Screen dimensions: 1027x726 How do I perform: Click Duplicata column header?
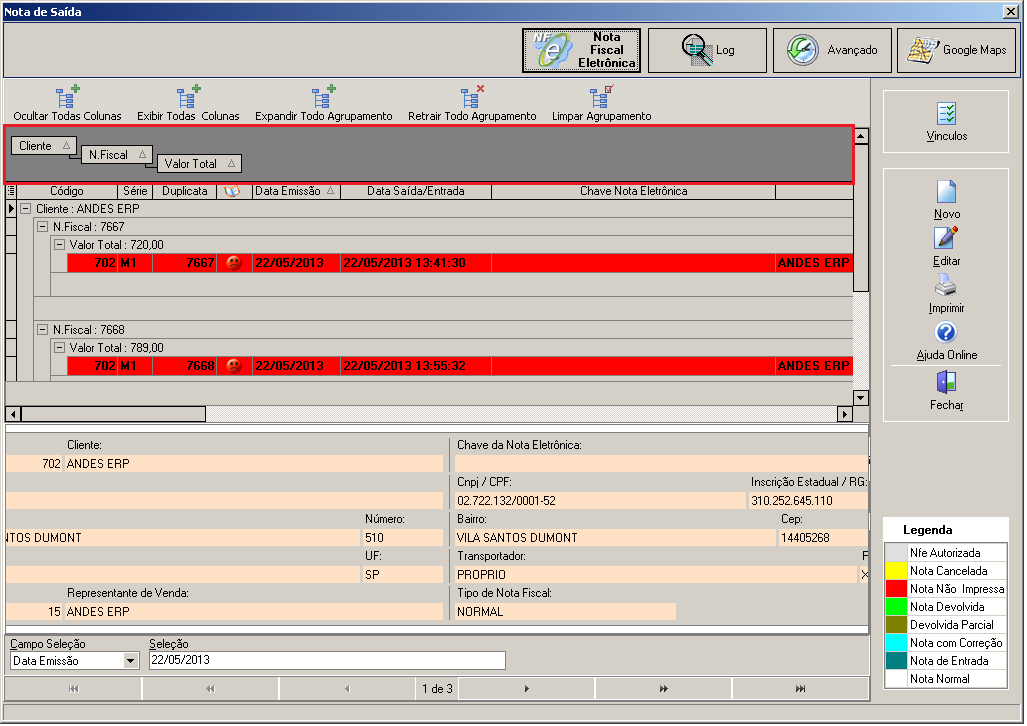coord(185,191)
